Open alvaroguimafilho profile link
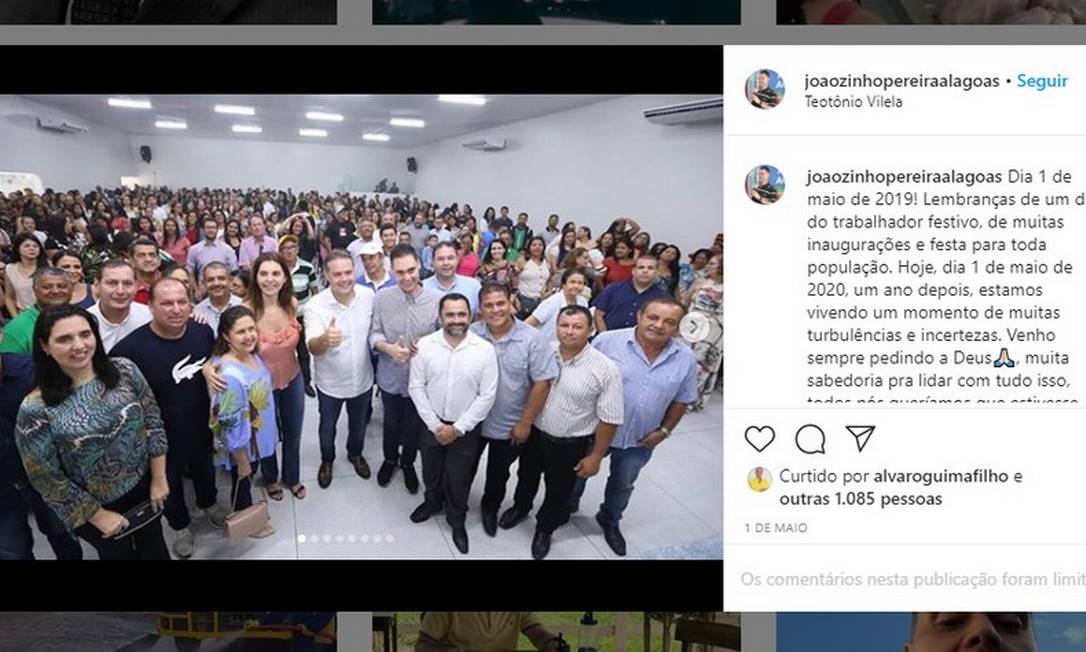The width and height of the screenshot is (1086, 652). [x=941, y=476]
